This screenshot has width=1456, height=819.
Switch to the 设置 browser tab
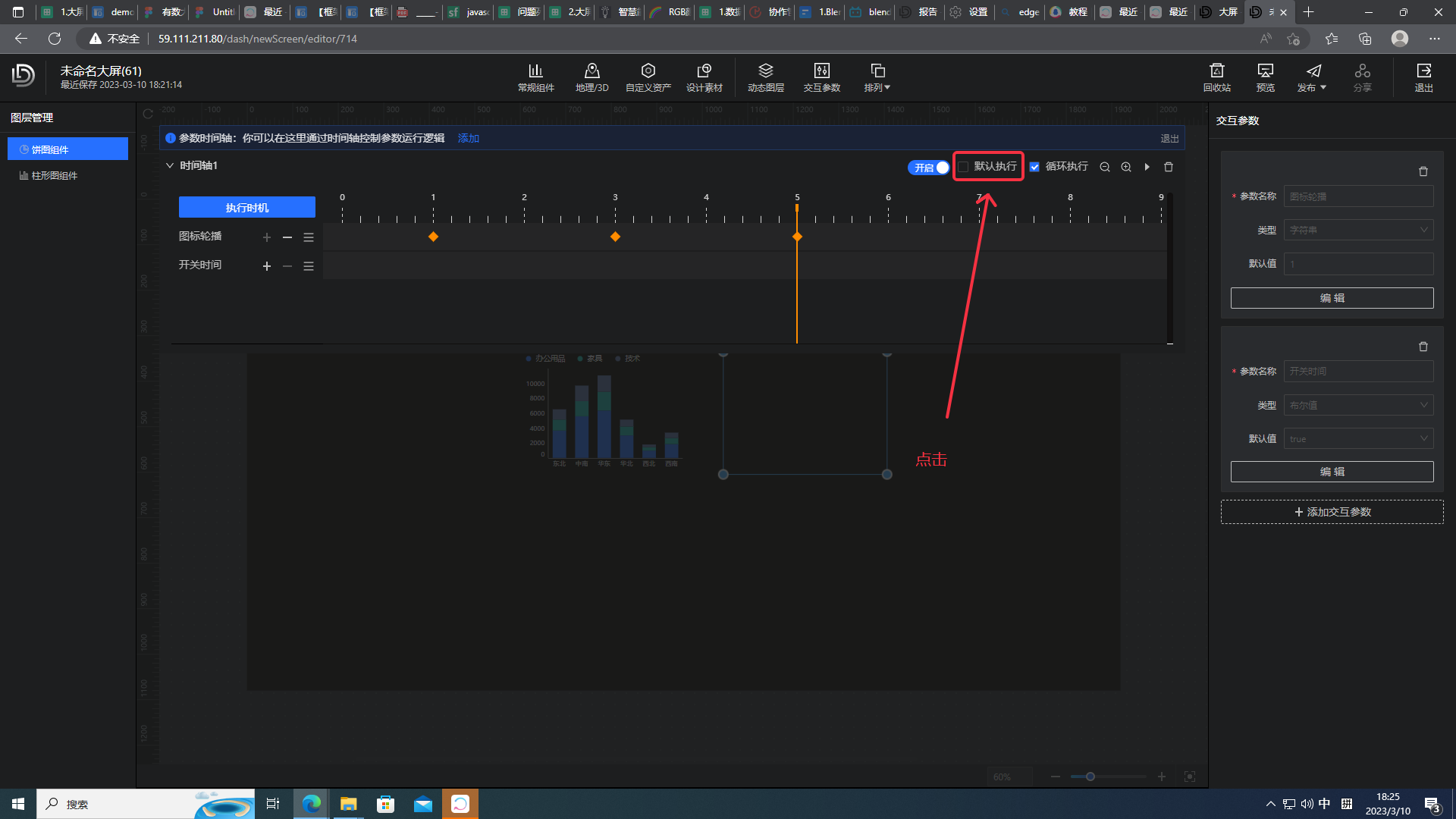coord(971,12)
